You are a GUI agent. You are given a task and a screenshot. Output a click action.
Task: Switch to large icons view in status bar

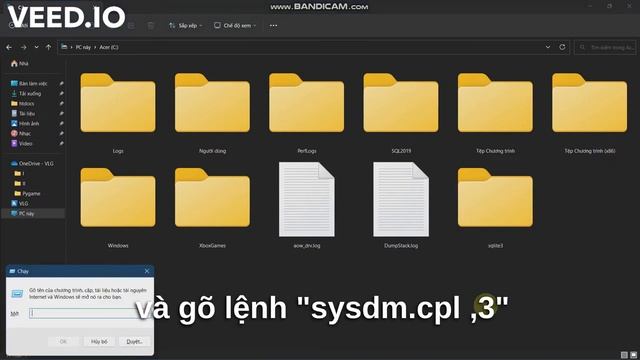pyautogui.click(x=633, y=355)
